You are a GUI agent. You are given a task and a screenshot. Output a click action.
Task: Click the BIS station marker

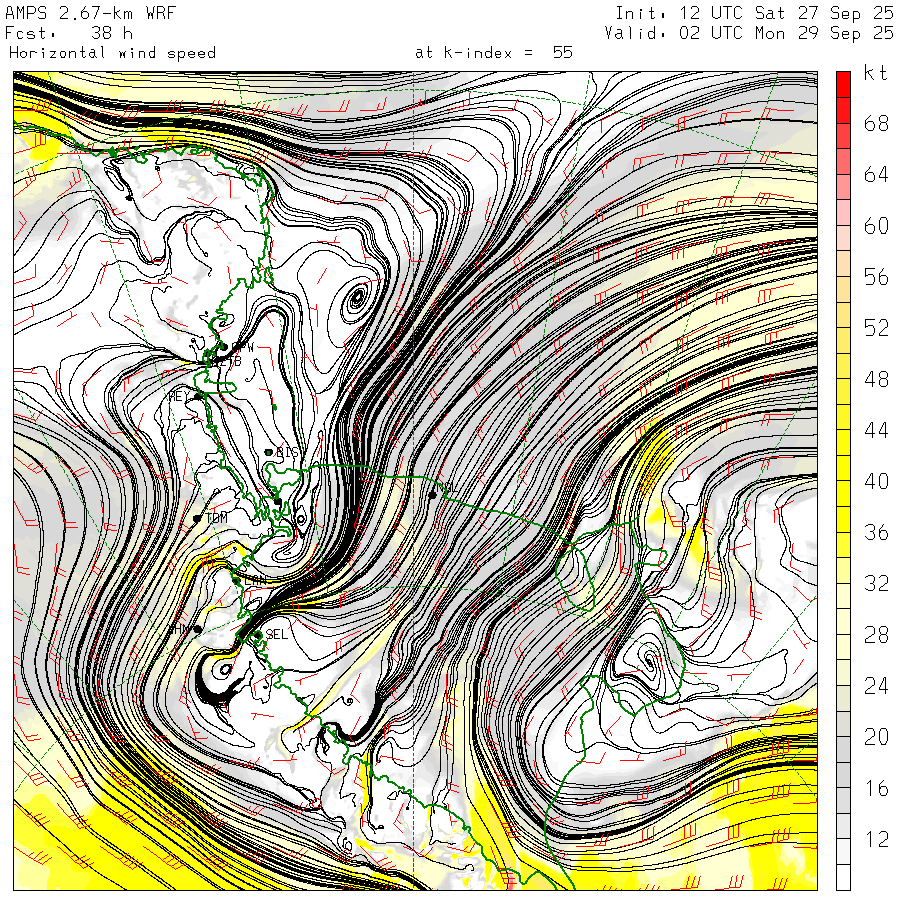coord(269,453)
